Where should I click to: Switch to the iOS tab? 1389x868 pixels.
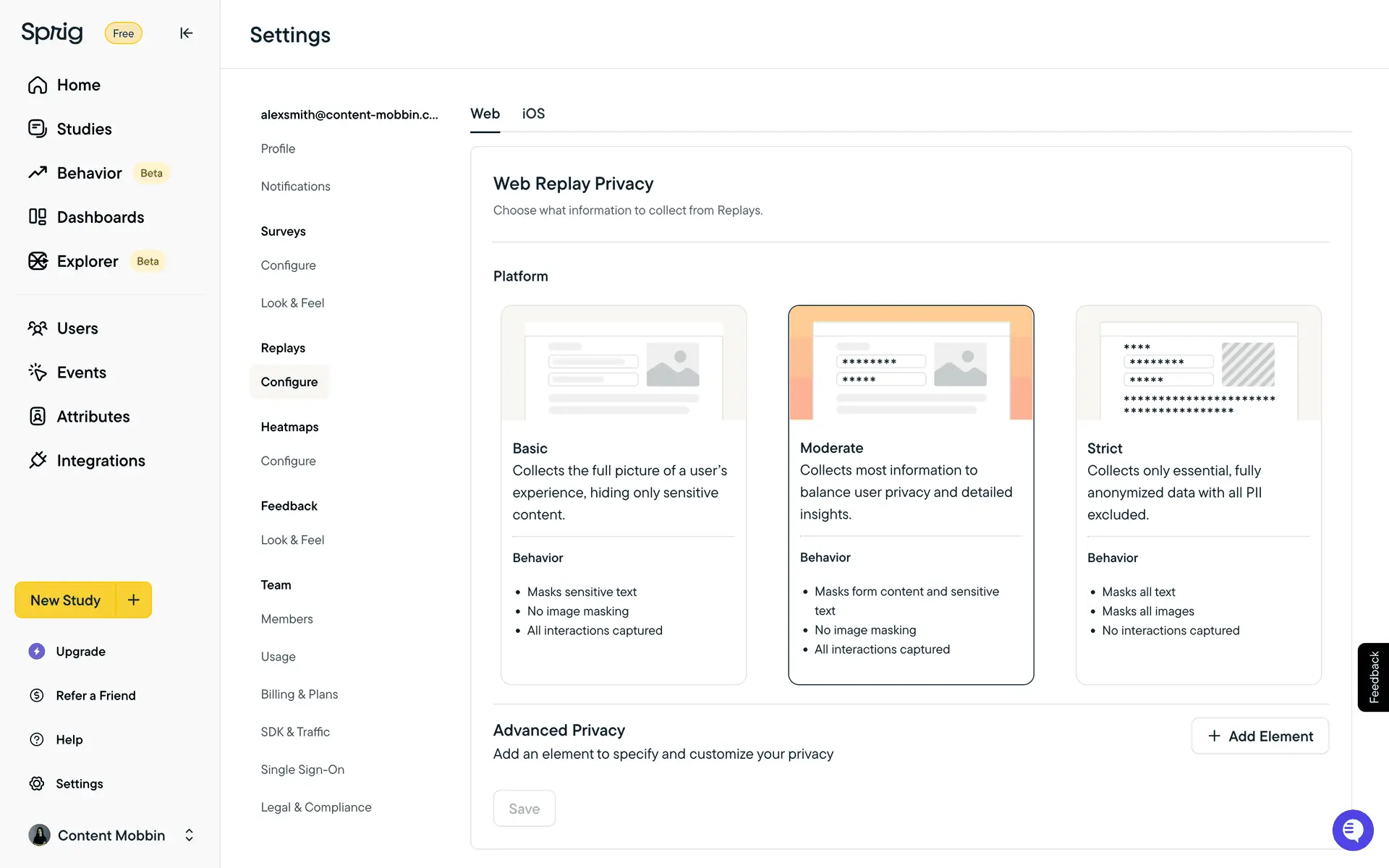pyautogui.click(x=533, y=114)
